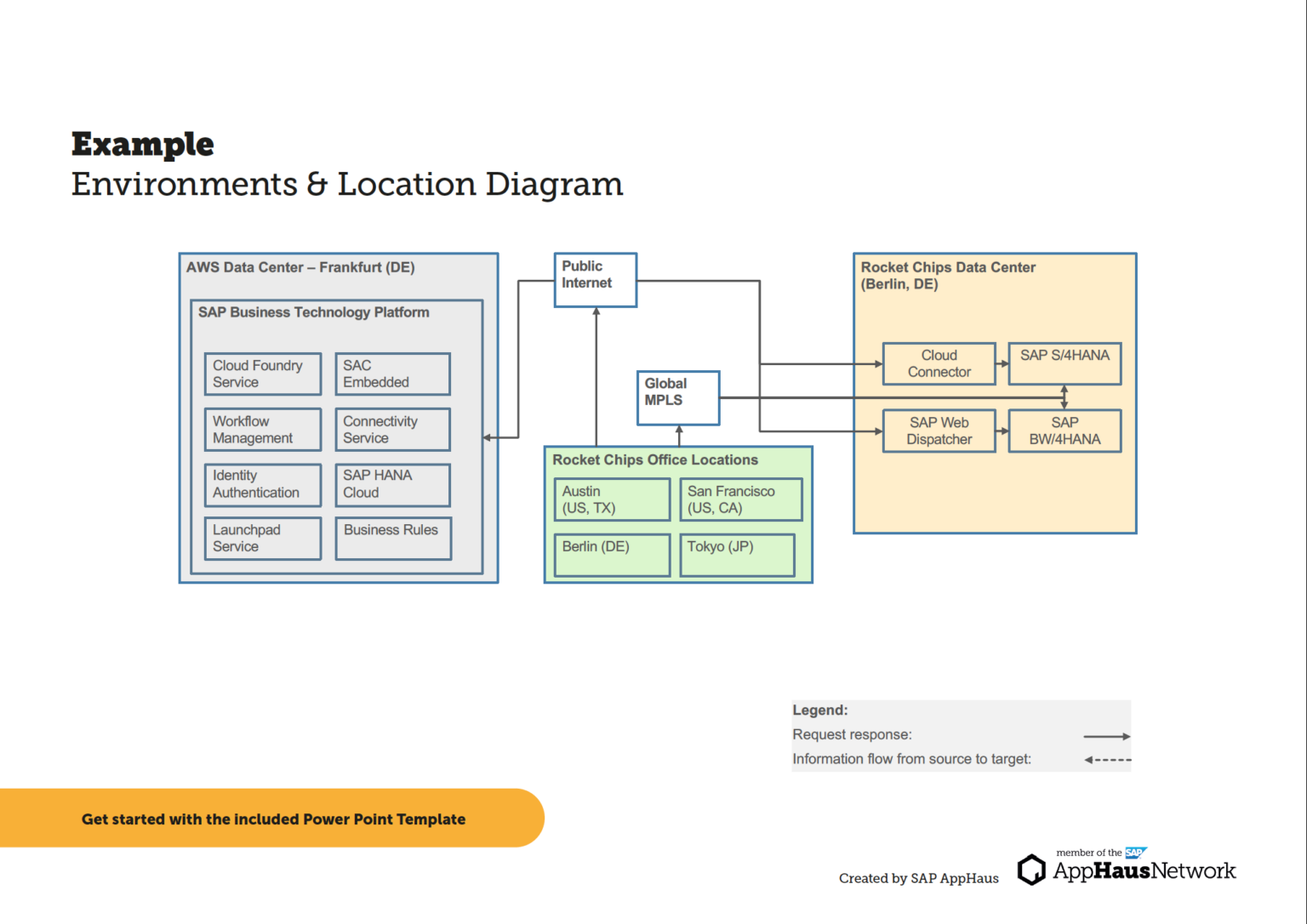Click the SAC Embedded component
Image resolution: width=1307 pixels, height=924 pixels.
[x=392, y=374]
